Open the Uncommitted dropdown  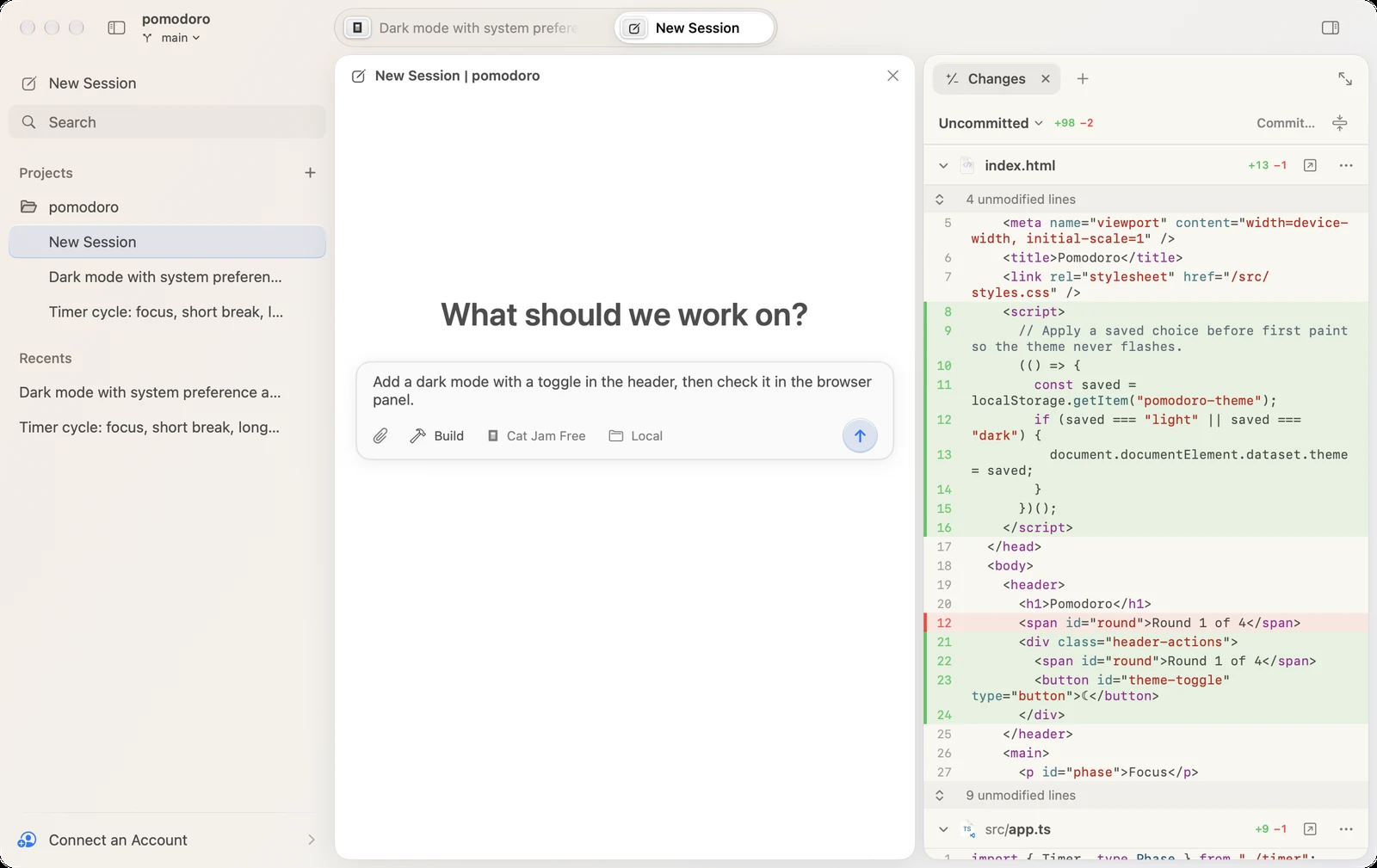[991, 123]
